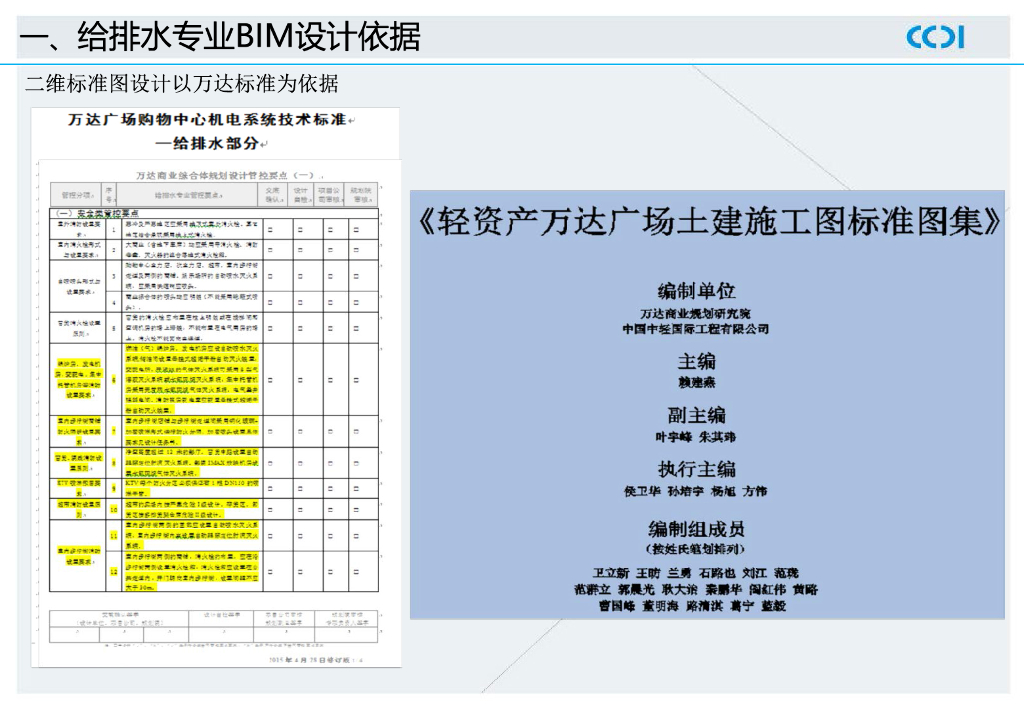Screen dimensions: 1024x709
Task: Check the 项目公司审核 box in row 3
Action: click(330, 276)
